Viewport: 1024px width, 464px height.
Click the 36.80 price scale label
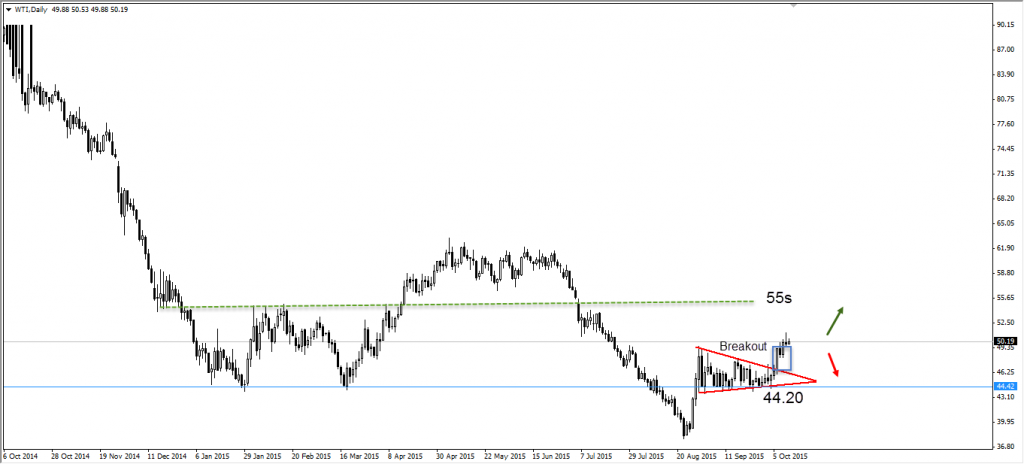[x=1004, y=446]
